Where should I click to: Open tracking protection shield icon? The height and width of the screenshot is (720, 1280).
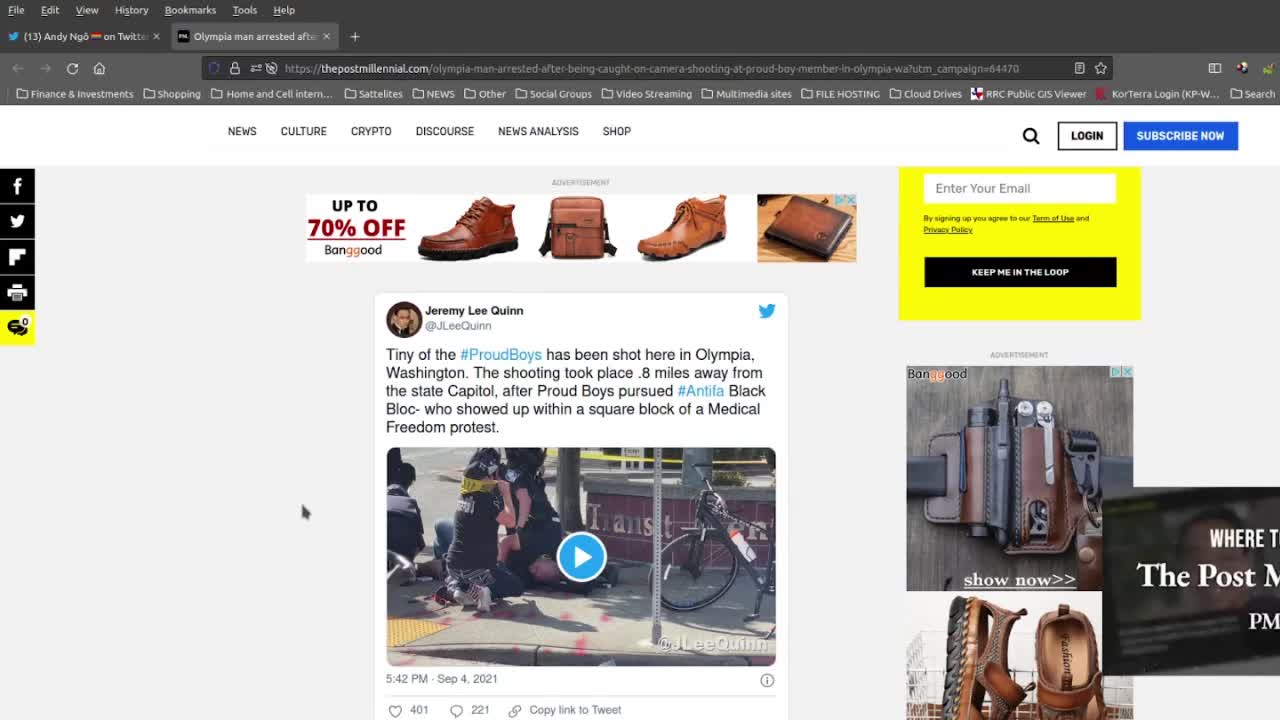coord(214,68)
